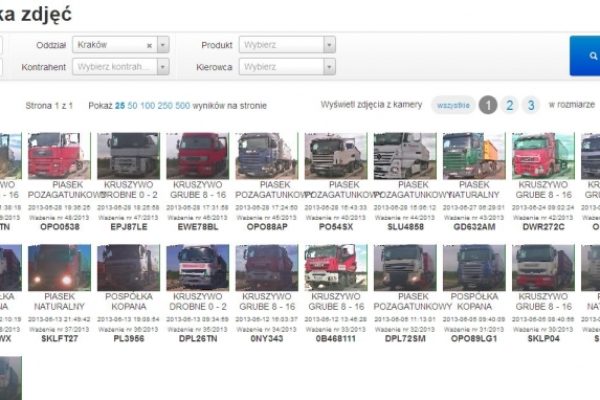This screenshot has height=400, width=600.
Task: Click plate text PO54SX
Action: [x=336, y=227]
